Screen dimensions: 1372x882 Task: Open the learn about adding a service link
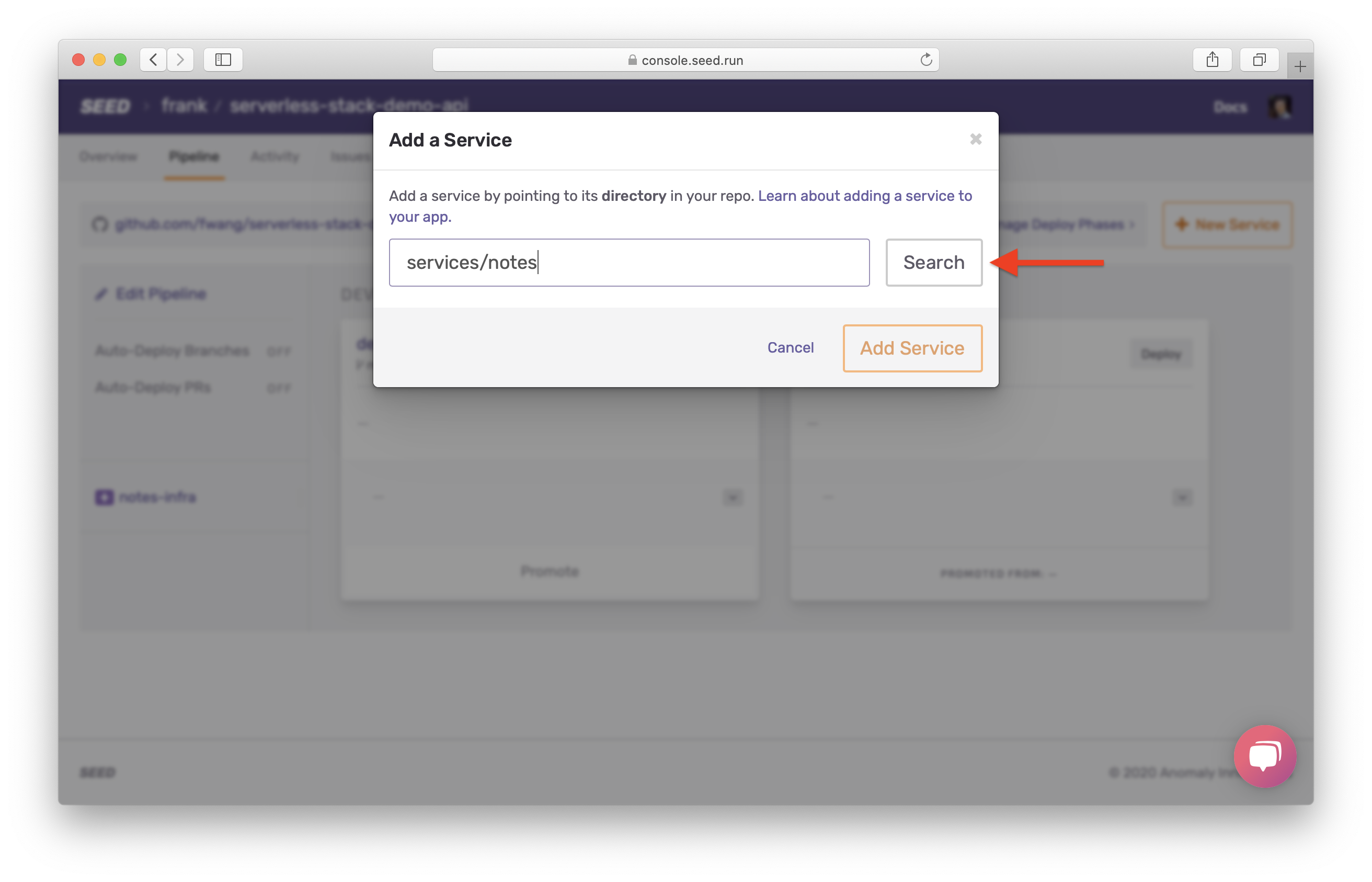[864, 196]
